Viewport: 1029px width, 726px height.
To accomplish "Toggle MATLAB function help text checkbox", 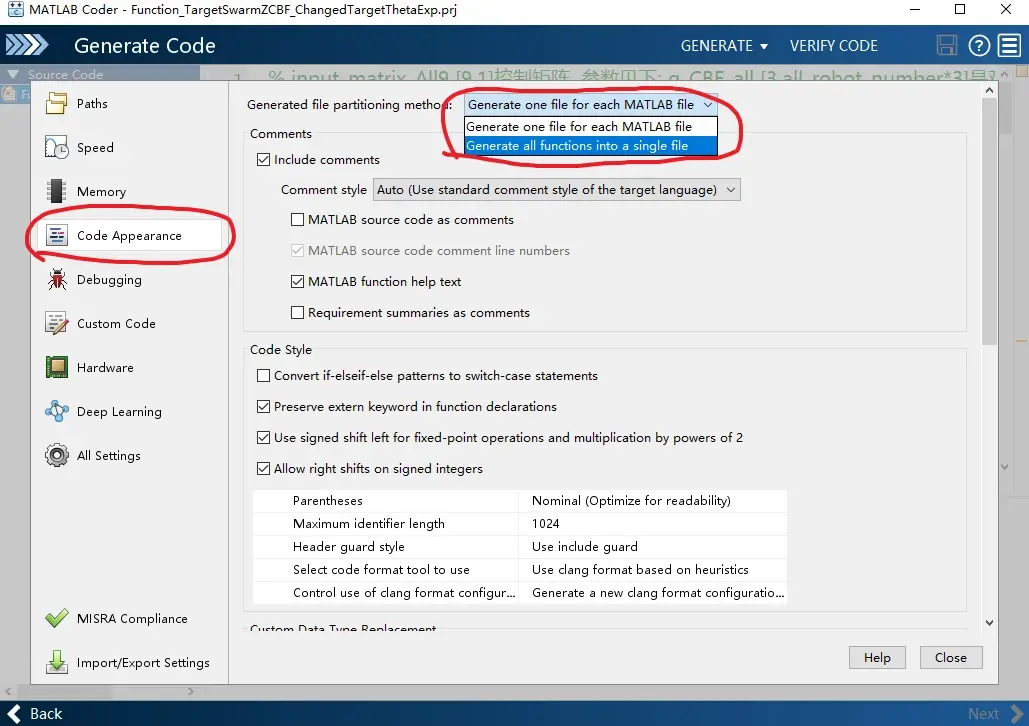I will (x=297, y=282).
